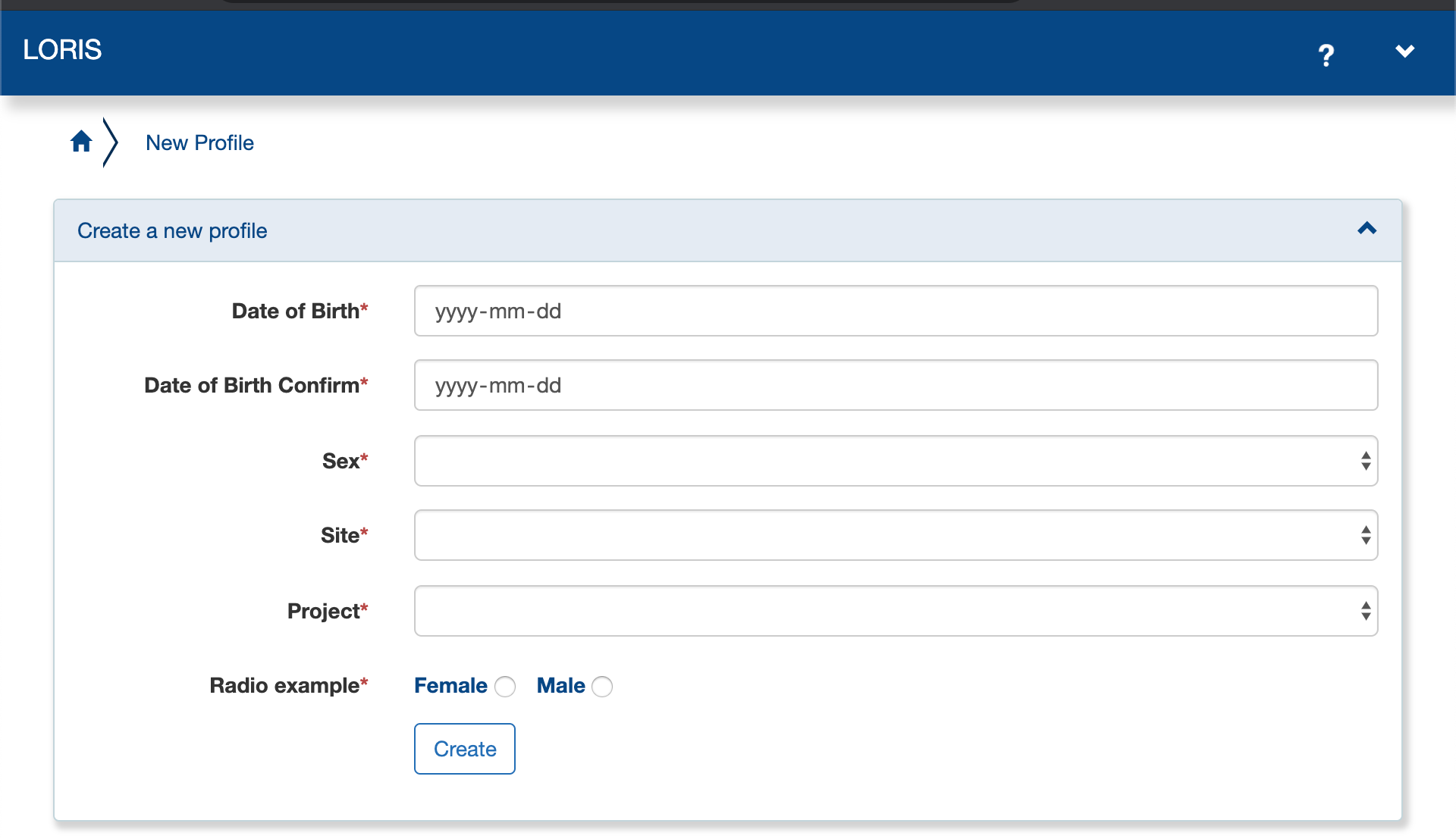The height and width of the screenshot is (839, 1456).
Task: Open the Project dropdown
Action: click(x=896, y=611)
